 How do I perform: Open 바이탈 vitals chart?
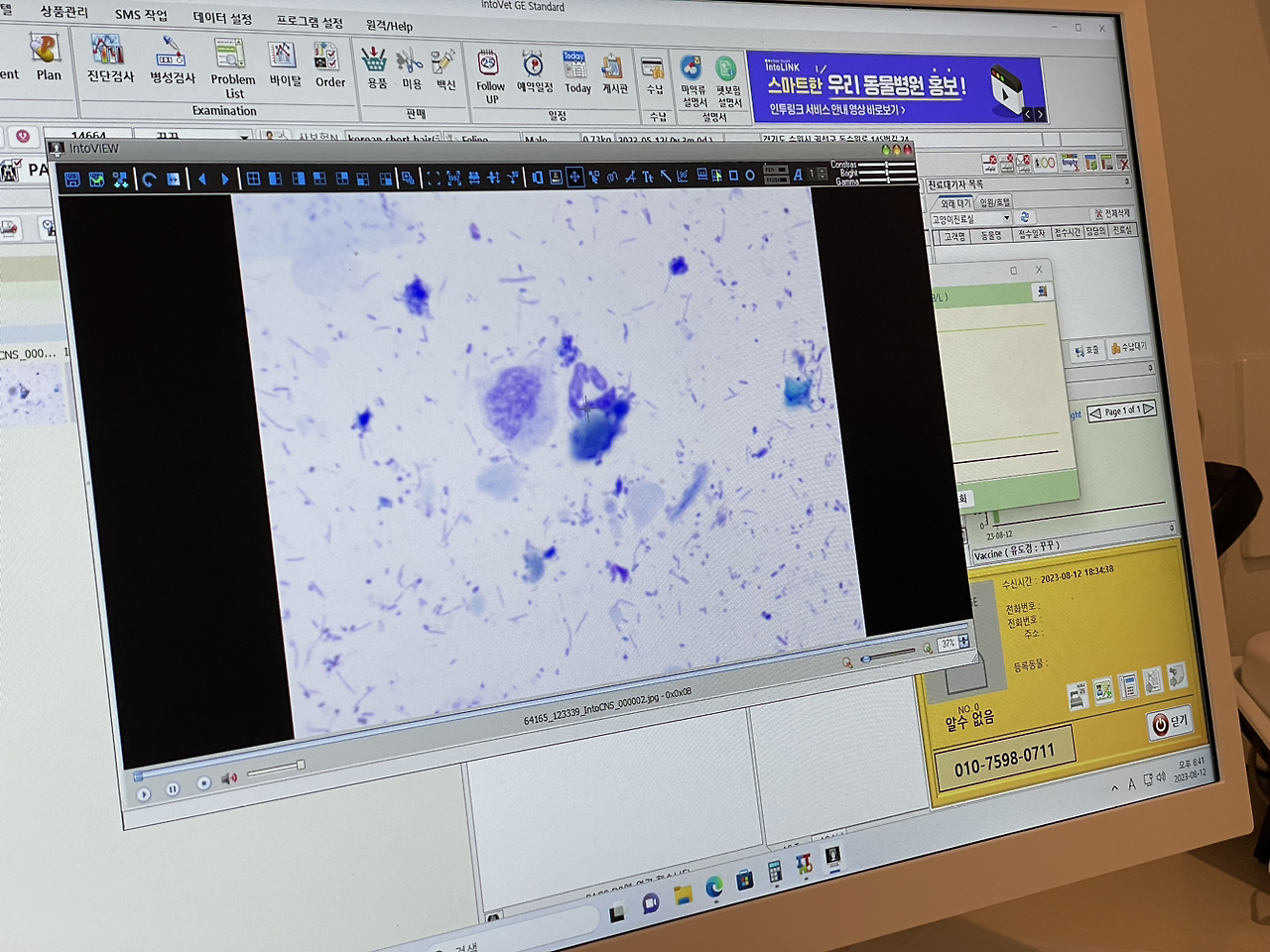click(x=284, y=65)
